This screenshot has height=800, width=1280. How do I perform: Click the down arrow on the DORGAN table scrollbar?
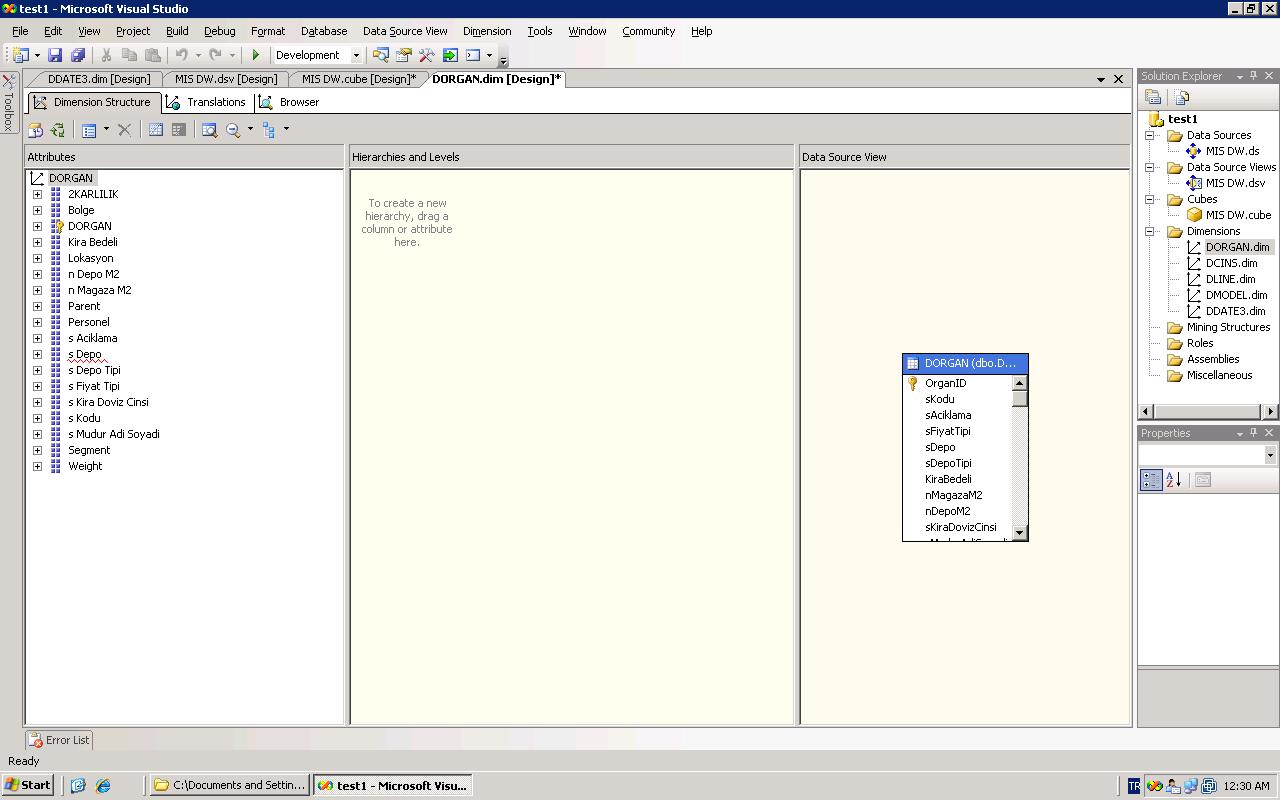click(1019, 533)
